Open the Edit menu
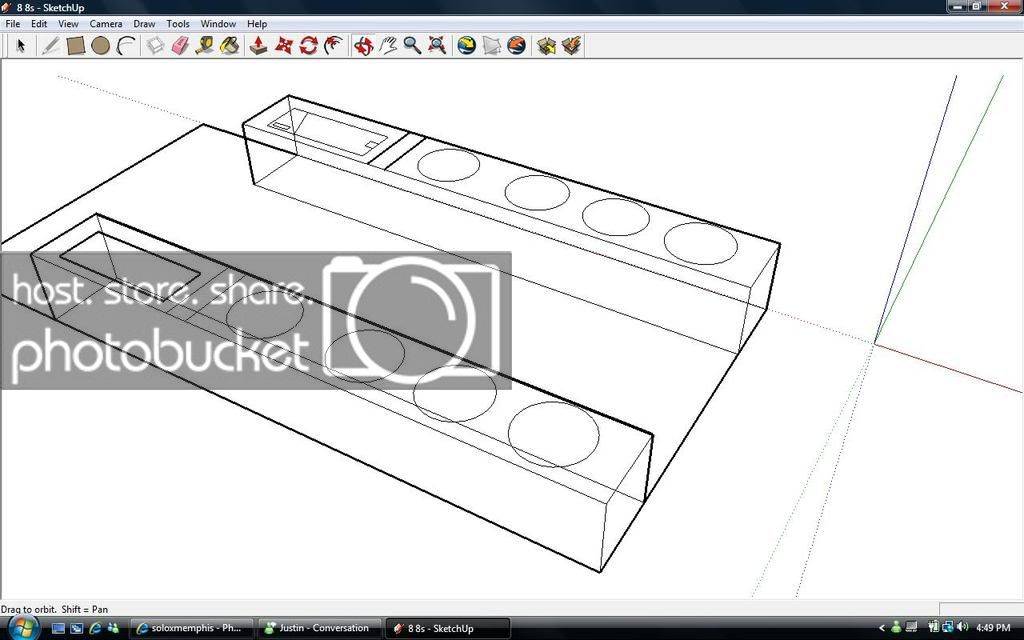This screenshot has width=1024, height=640. click(39, 24)
